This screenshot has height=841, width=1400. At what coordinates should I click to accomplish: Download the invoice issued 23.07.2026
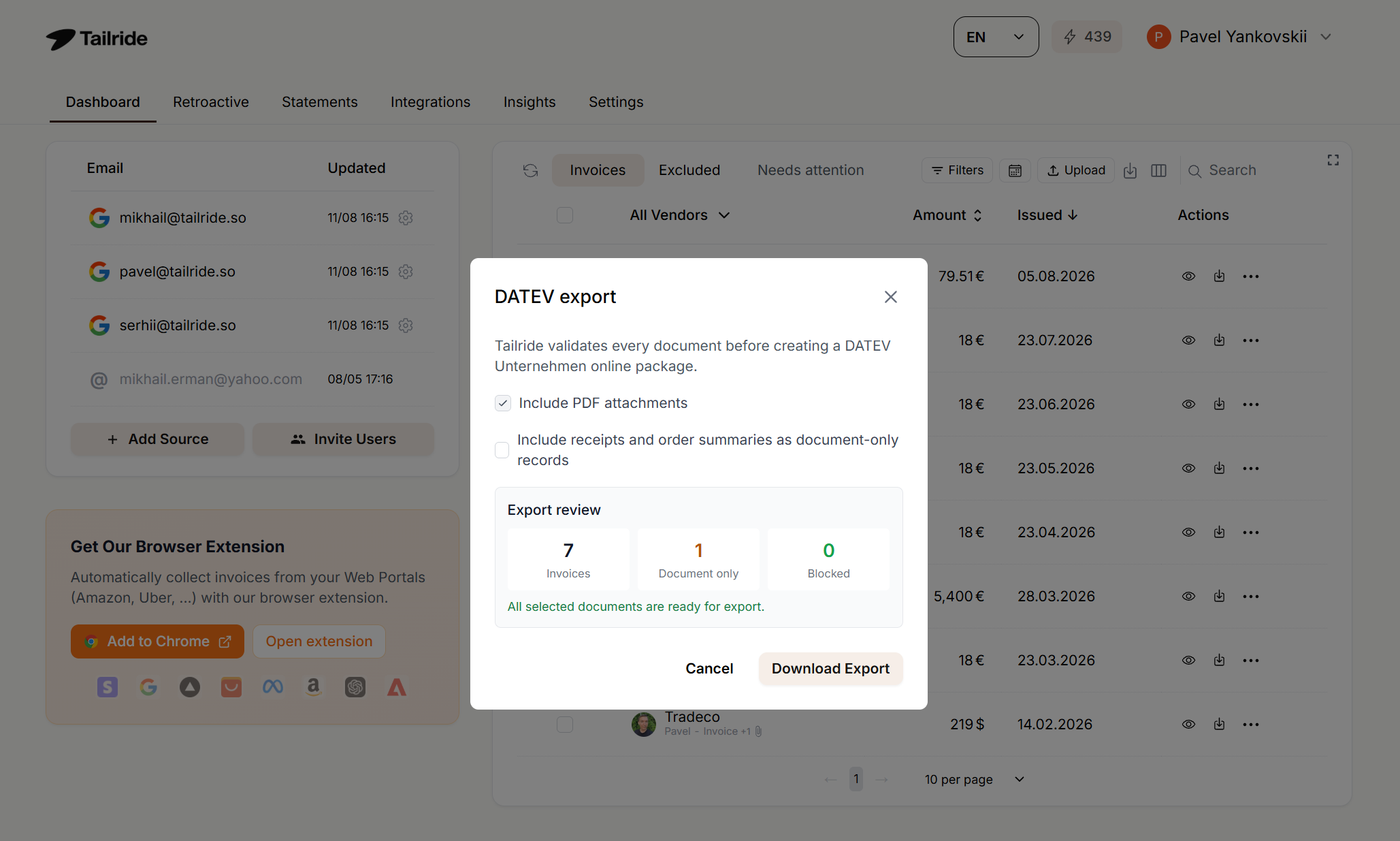tap(1219, 340)
